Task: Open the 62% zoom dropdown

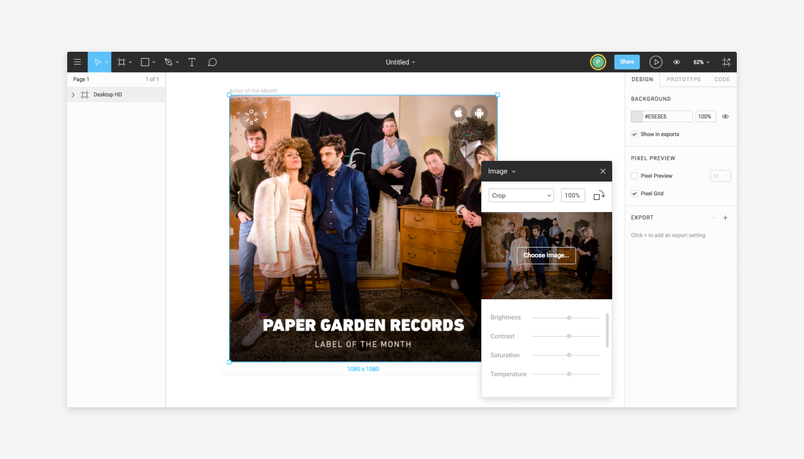Action: pos(701,62)
